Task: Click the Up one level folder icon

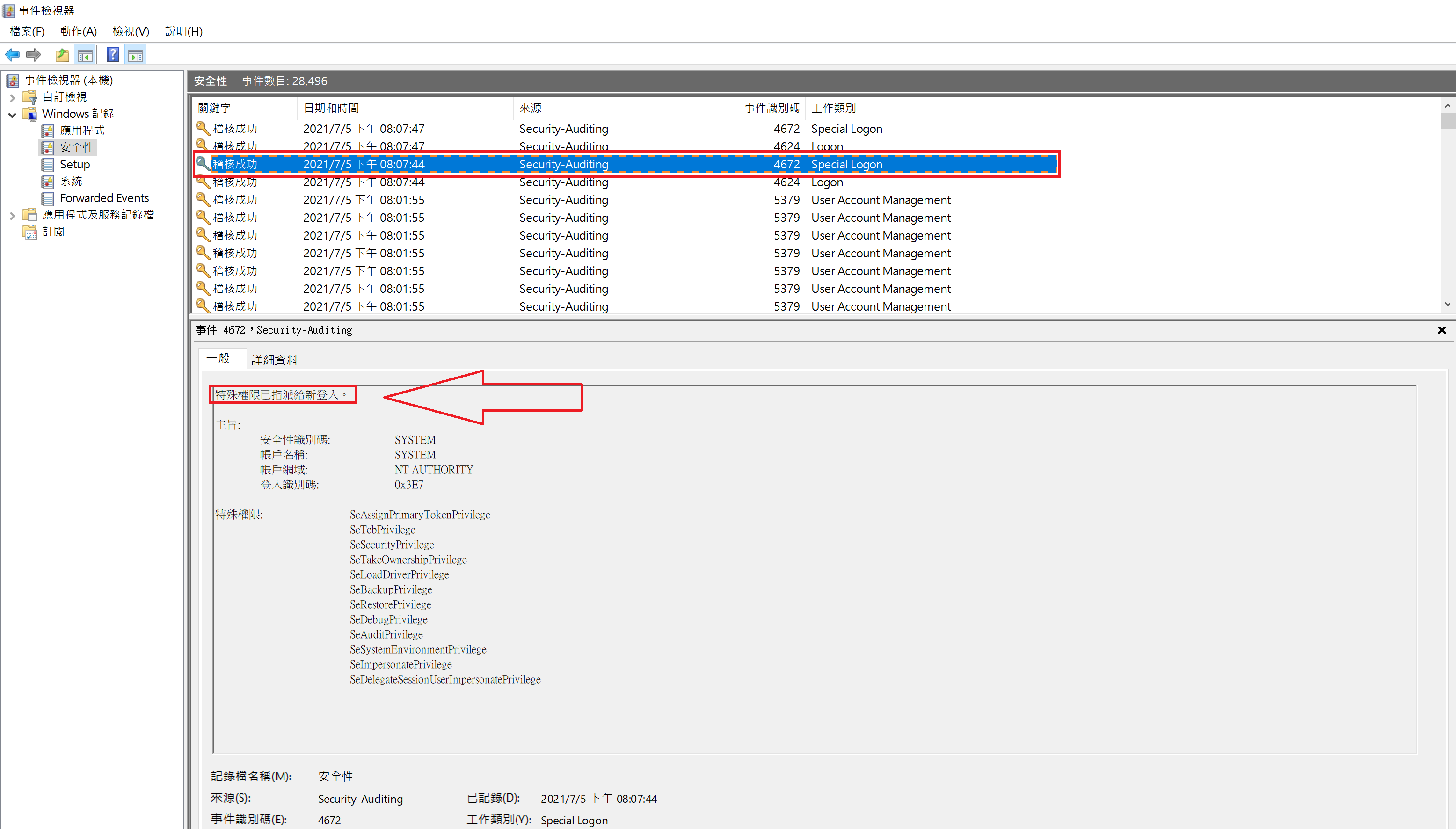Action: click(62, 55)
